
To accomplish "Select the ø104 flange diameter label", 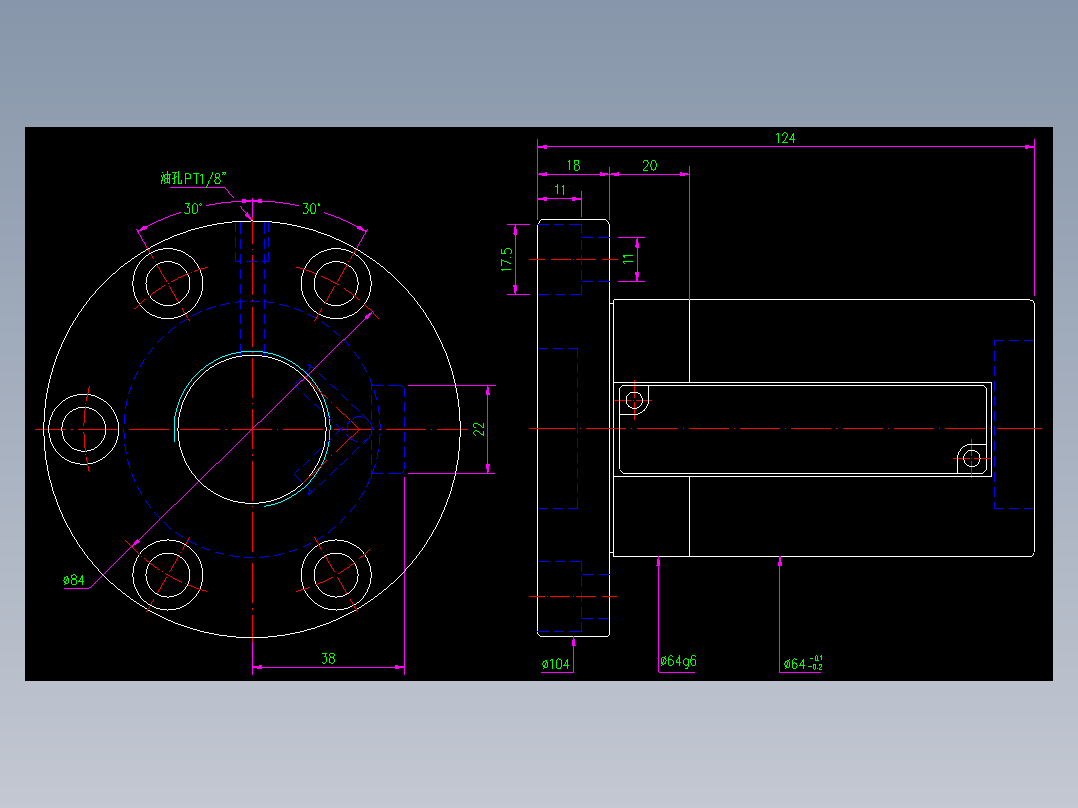I will click(x=556, y=664).
